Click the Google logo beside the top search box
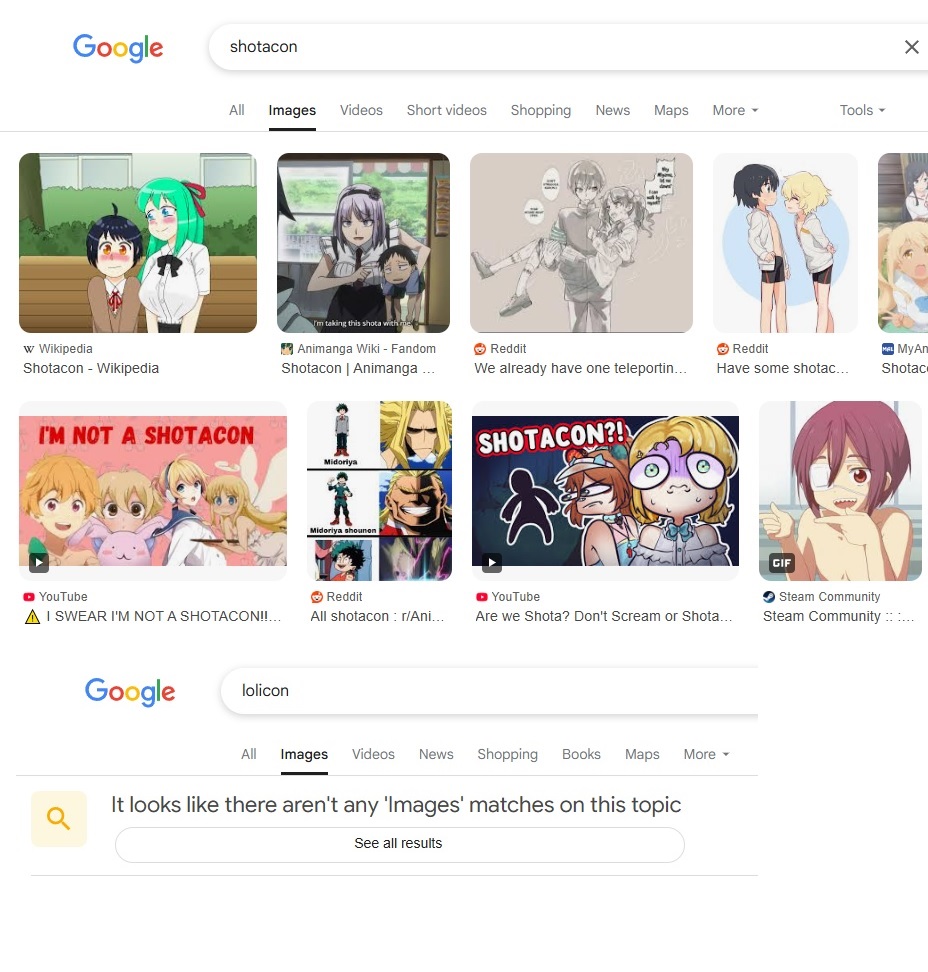 118,48
